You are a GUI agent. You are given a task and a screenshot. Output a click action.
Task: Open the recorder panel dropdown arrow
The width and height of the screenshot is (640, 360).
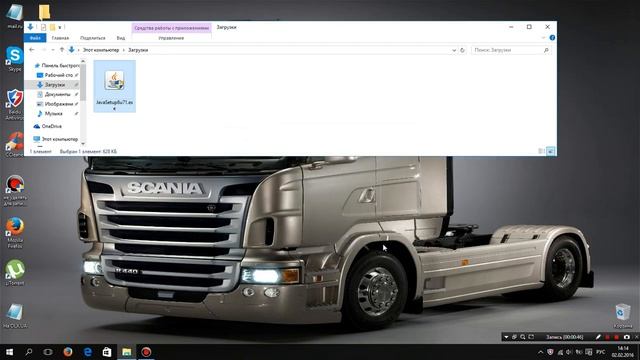click(506, 337)
